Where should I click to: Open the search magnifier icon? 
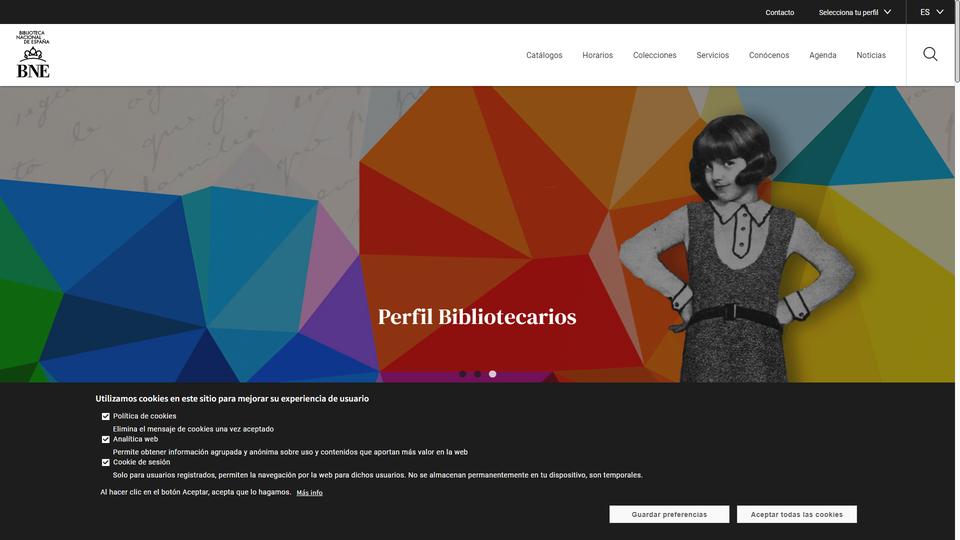[930, 54]
